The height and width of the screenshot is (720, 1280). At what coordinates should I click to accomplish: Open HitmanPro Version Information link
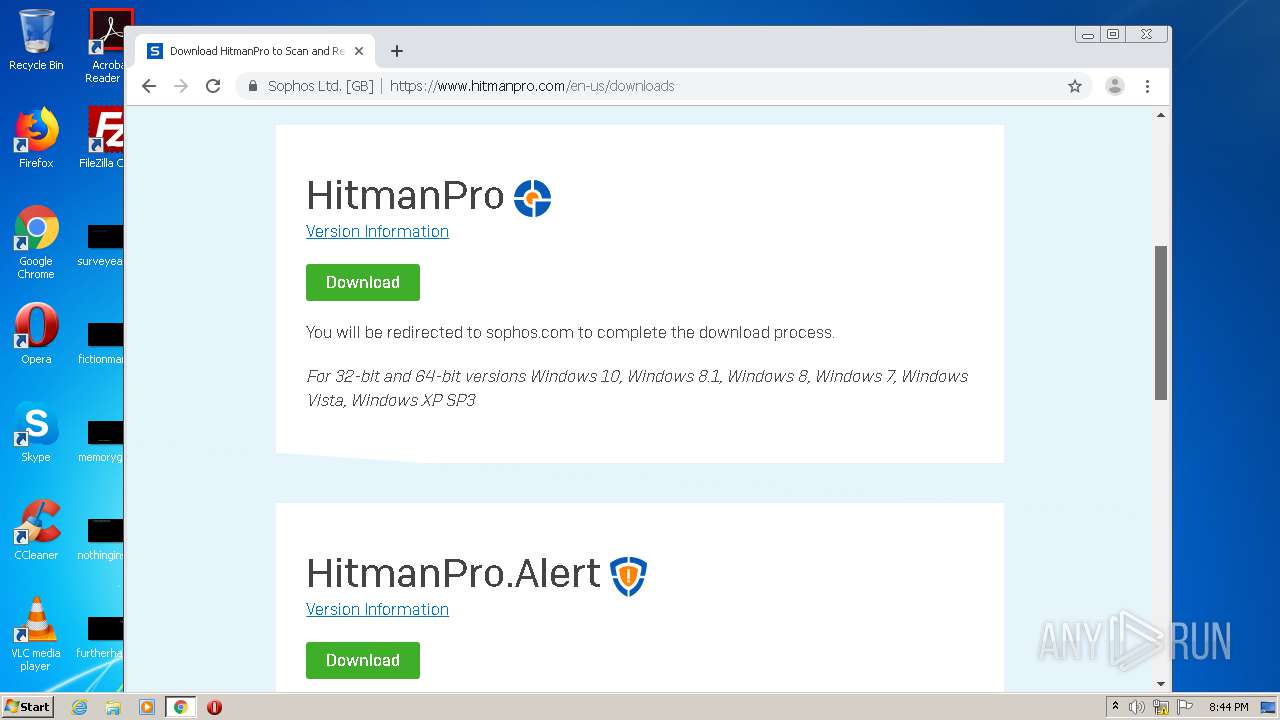377,231
